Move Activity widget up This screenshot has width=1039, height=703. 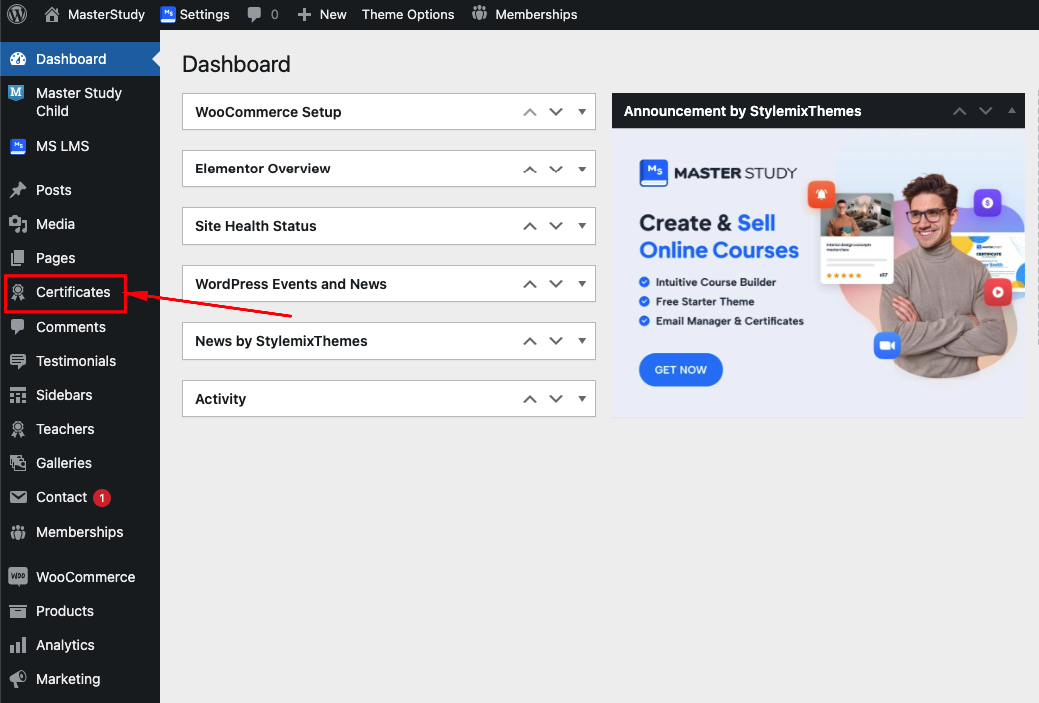tap(529, 399)
